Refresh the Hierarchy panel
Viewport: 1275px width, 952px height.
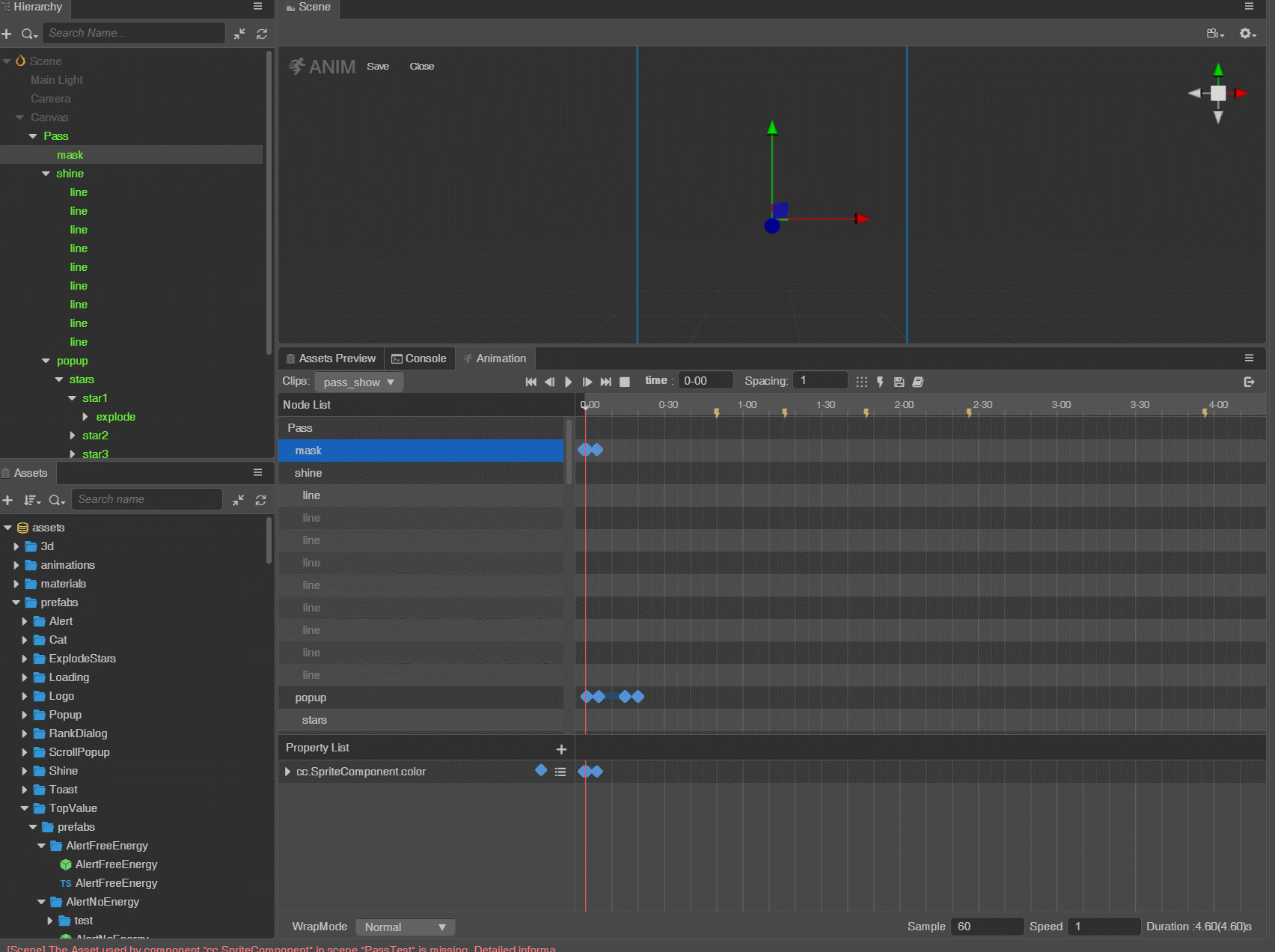pyautogui.click(x=262, y=34)
